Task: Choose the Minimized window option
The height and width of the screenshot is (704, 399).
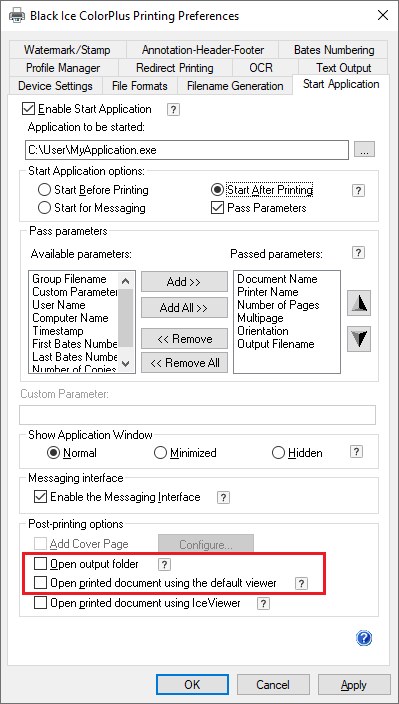Action: pyautogui.click(x=160, y=453)
